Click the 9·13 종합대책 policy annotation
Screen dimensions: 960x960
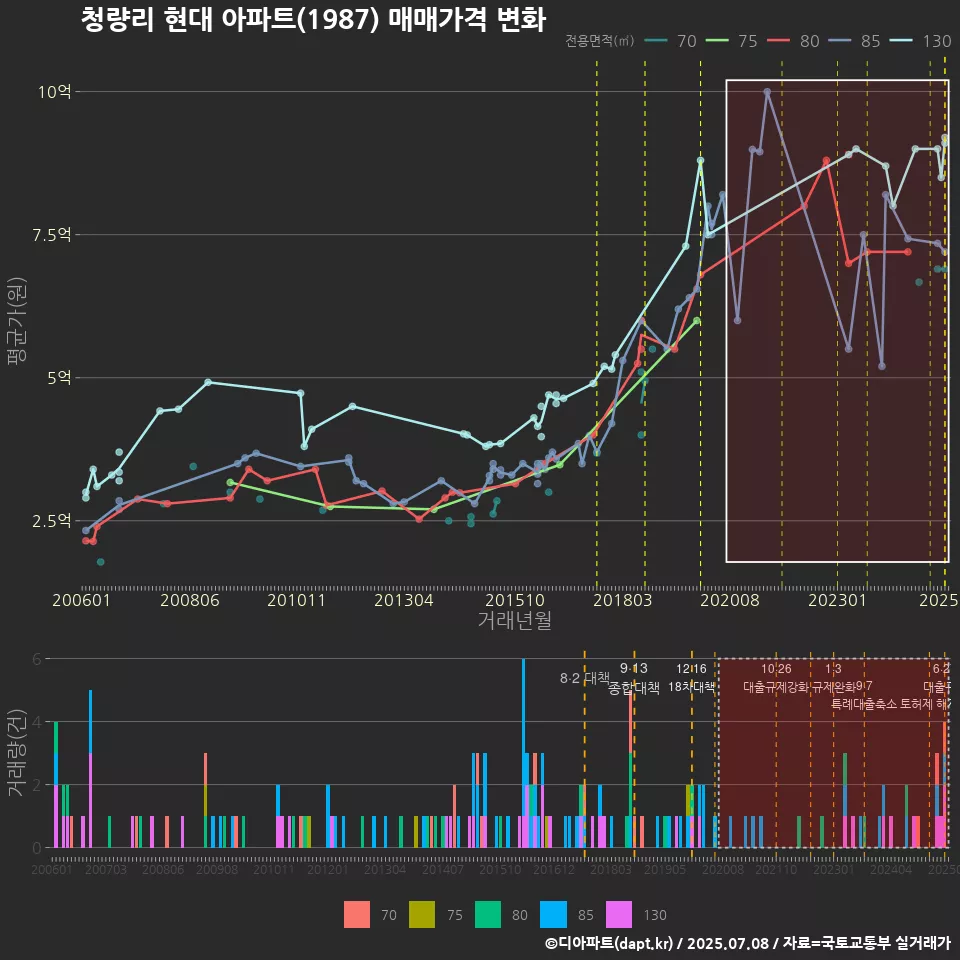[634, 678]
